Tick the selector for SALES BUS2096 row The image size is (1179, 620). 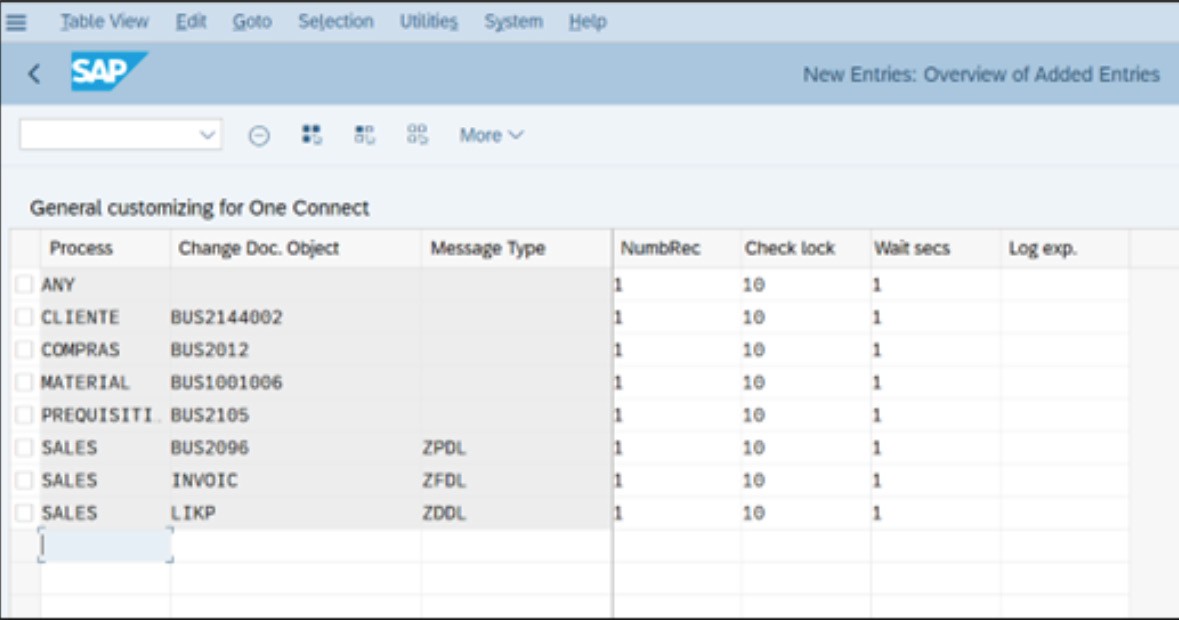coord(24,447)
